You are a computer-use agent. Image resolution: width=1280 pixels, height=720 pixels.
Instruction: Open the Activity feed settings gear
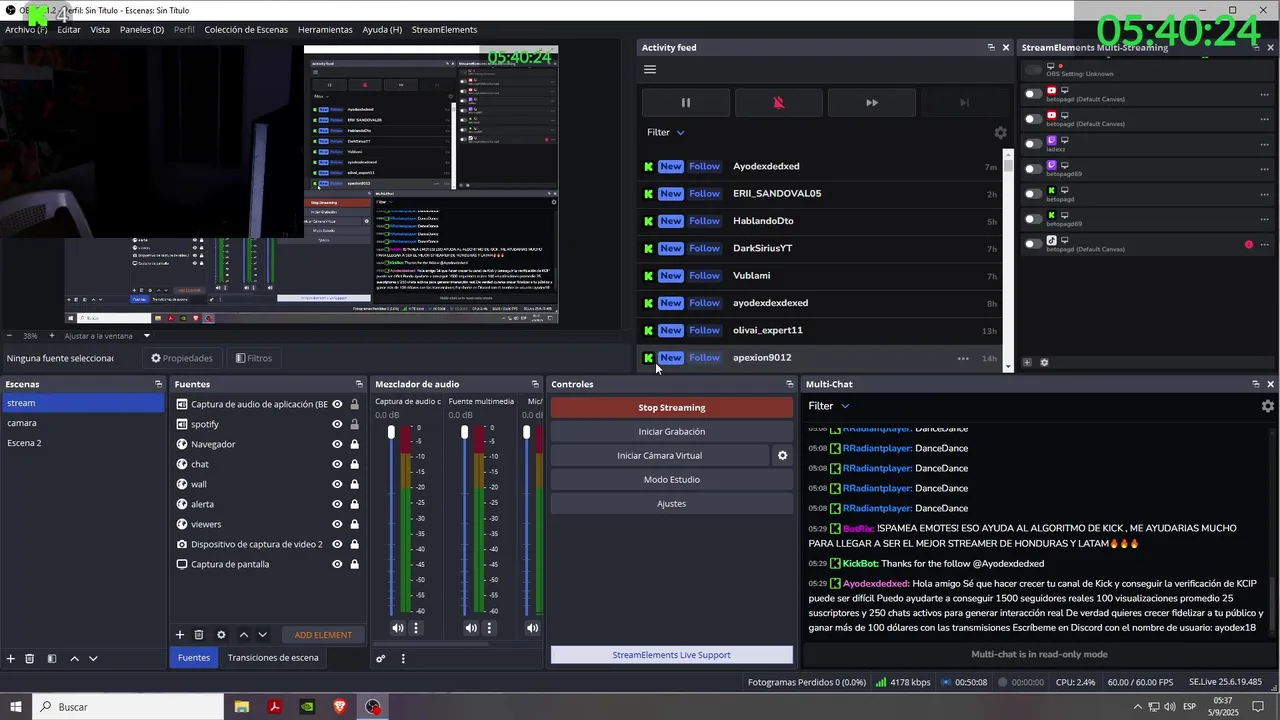(1000, 132)
